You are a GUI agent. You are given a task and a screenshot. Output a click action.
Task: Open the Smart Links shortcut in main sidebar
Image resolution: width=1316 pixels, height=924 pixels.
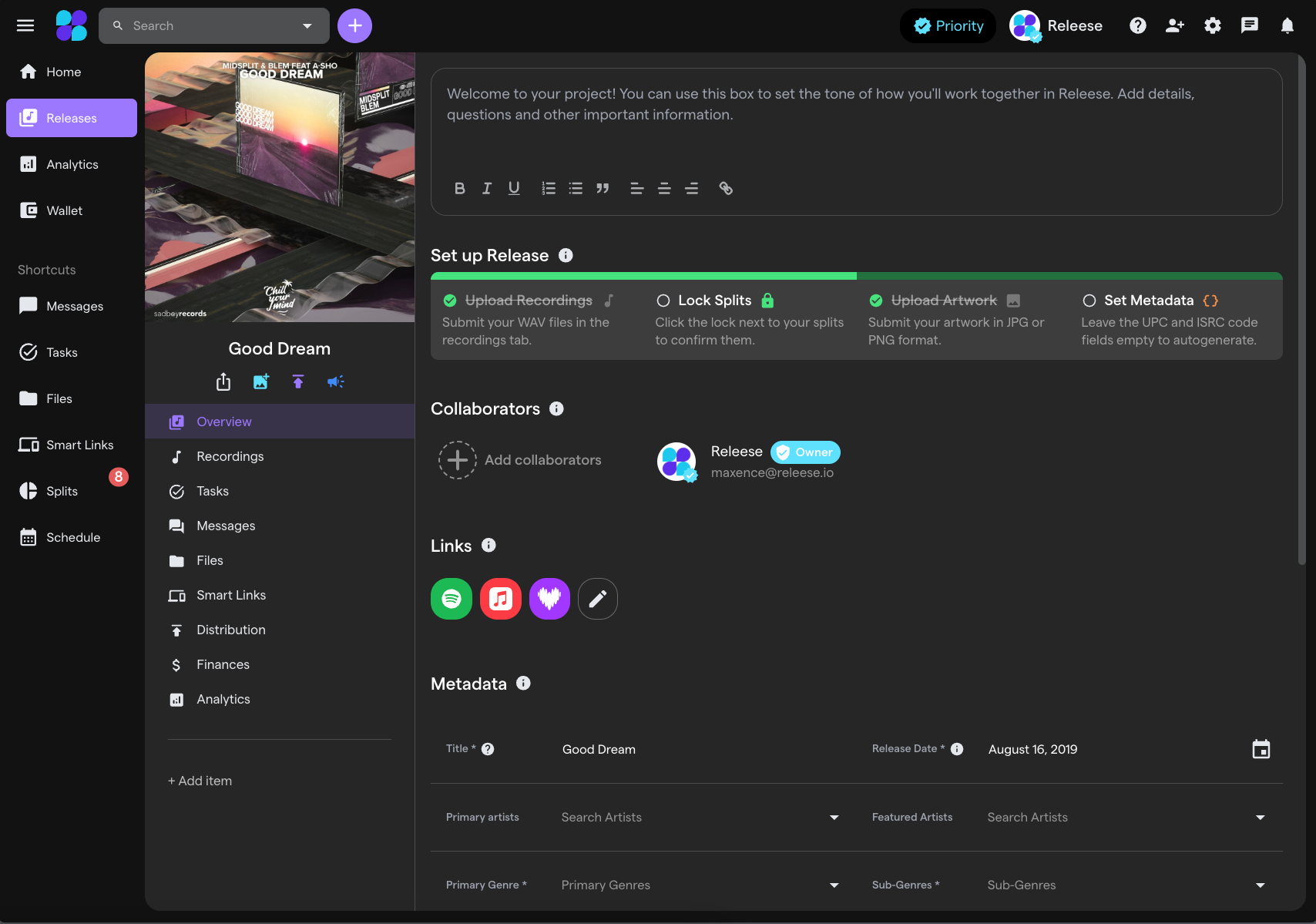click(x=72, y=445)
